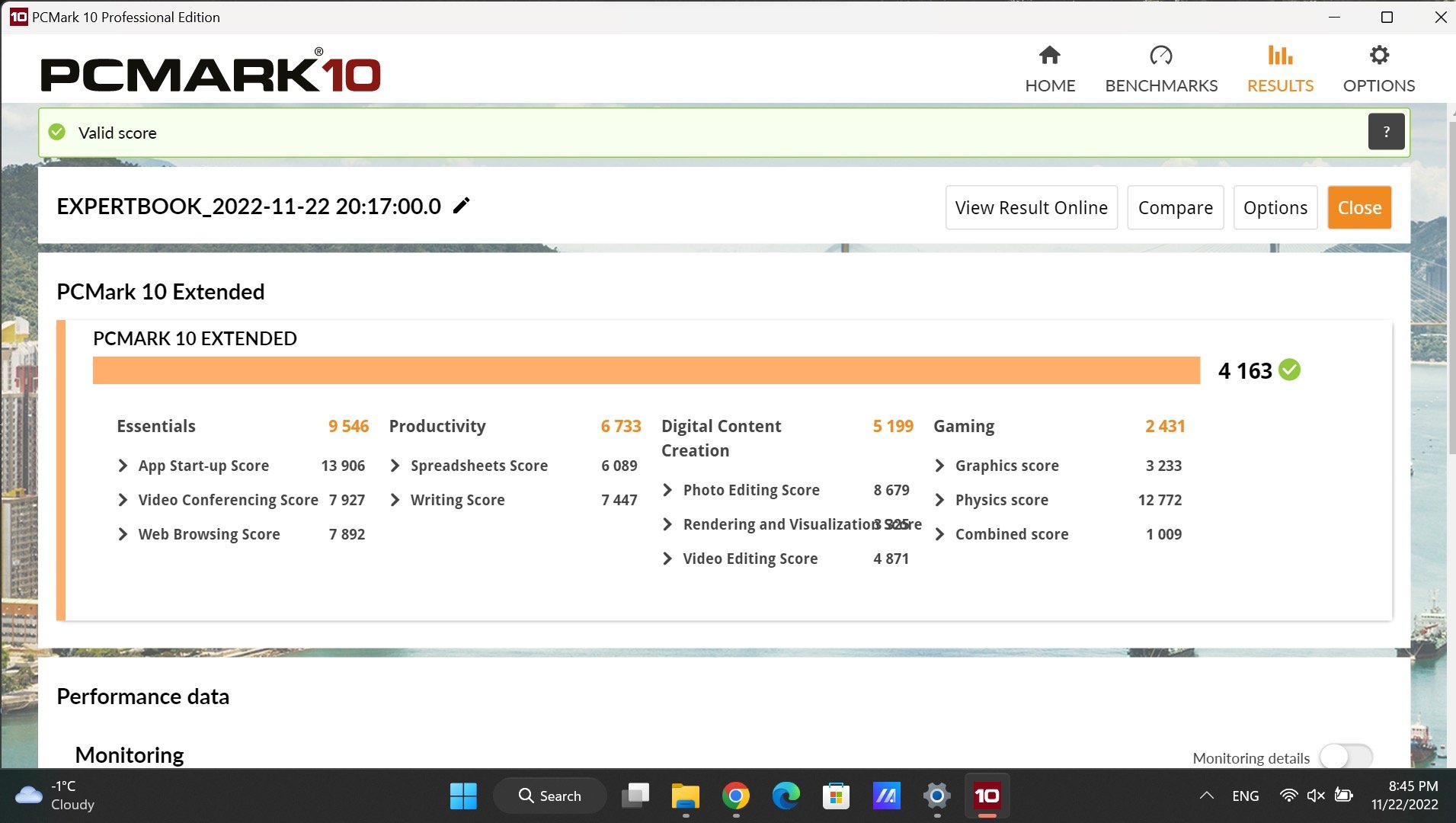
Task: Open Wi-Fi network tray icon
Action: [x=1288, y=796]
